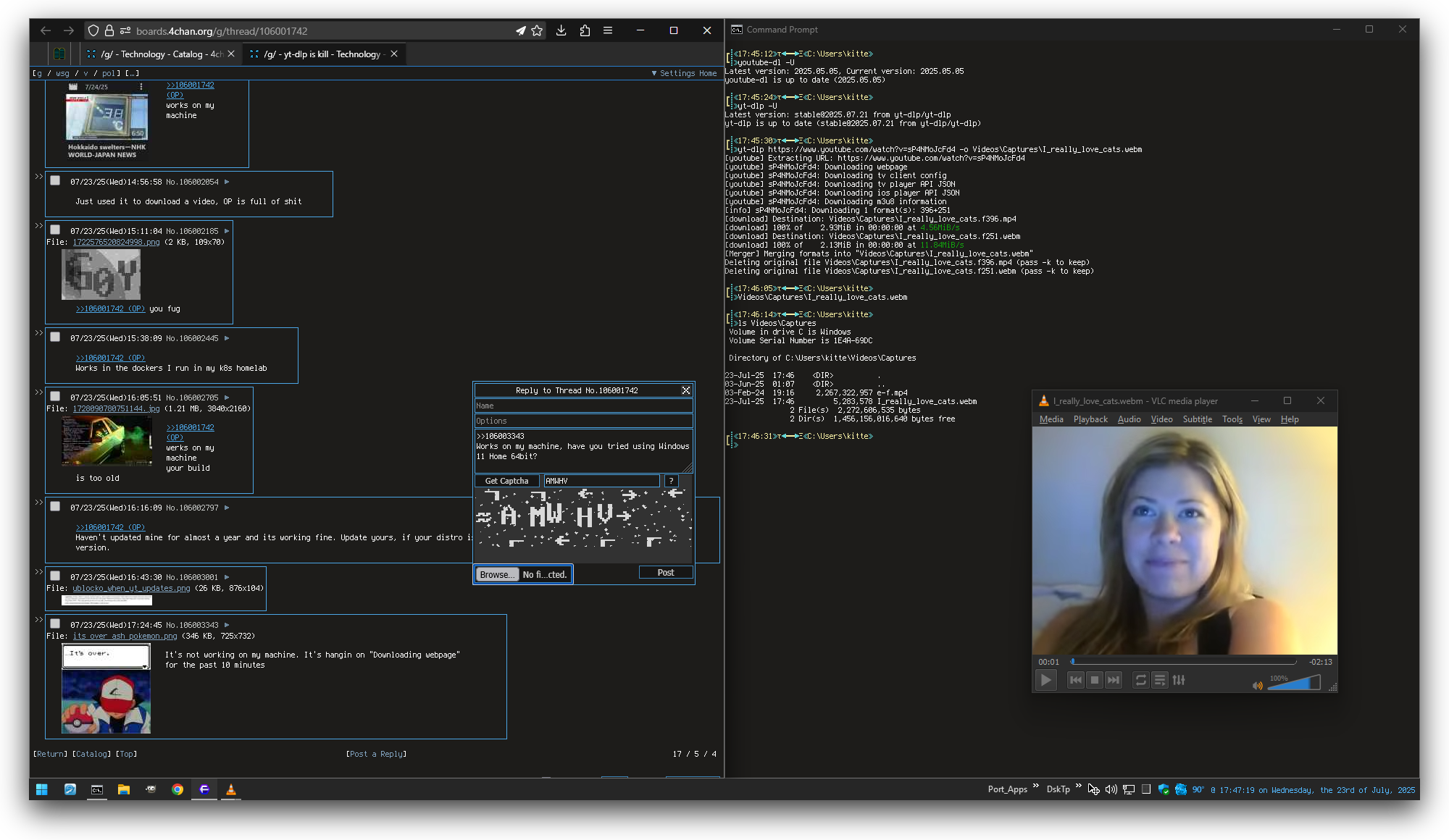Tick checkbox on post No.106002445
The image size is (1449, 840).
[55, 337]
